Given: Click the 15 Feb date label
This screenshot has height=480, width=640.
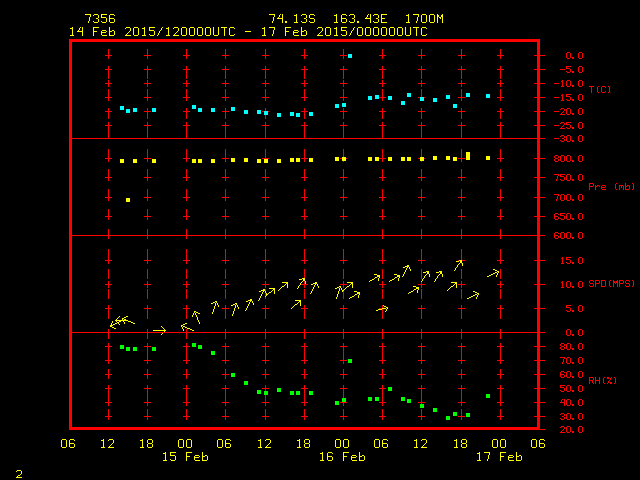Looking at the screenshot, I should (185, 457).
